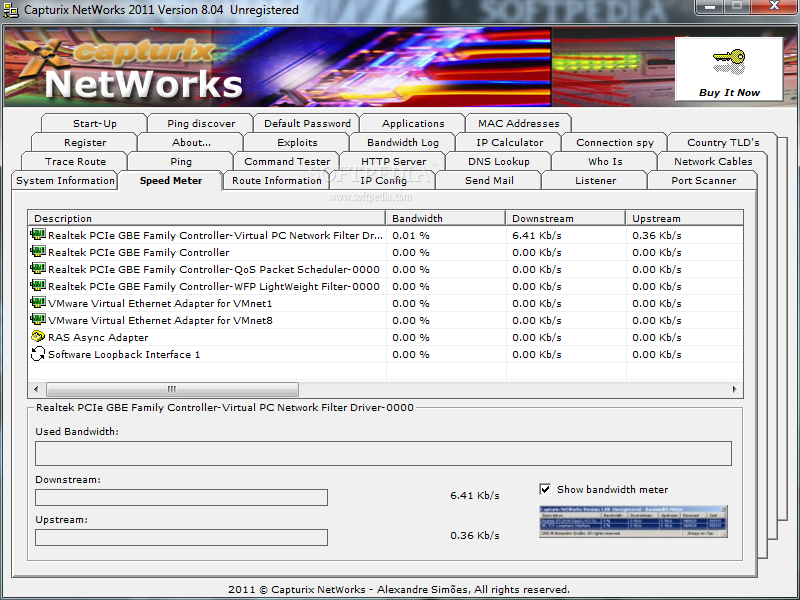The height and width of the screenshot is (600, 800).
Task: Open the Route Information tab
Action: pyautogui.click(x=277, y=181)
